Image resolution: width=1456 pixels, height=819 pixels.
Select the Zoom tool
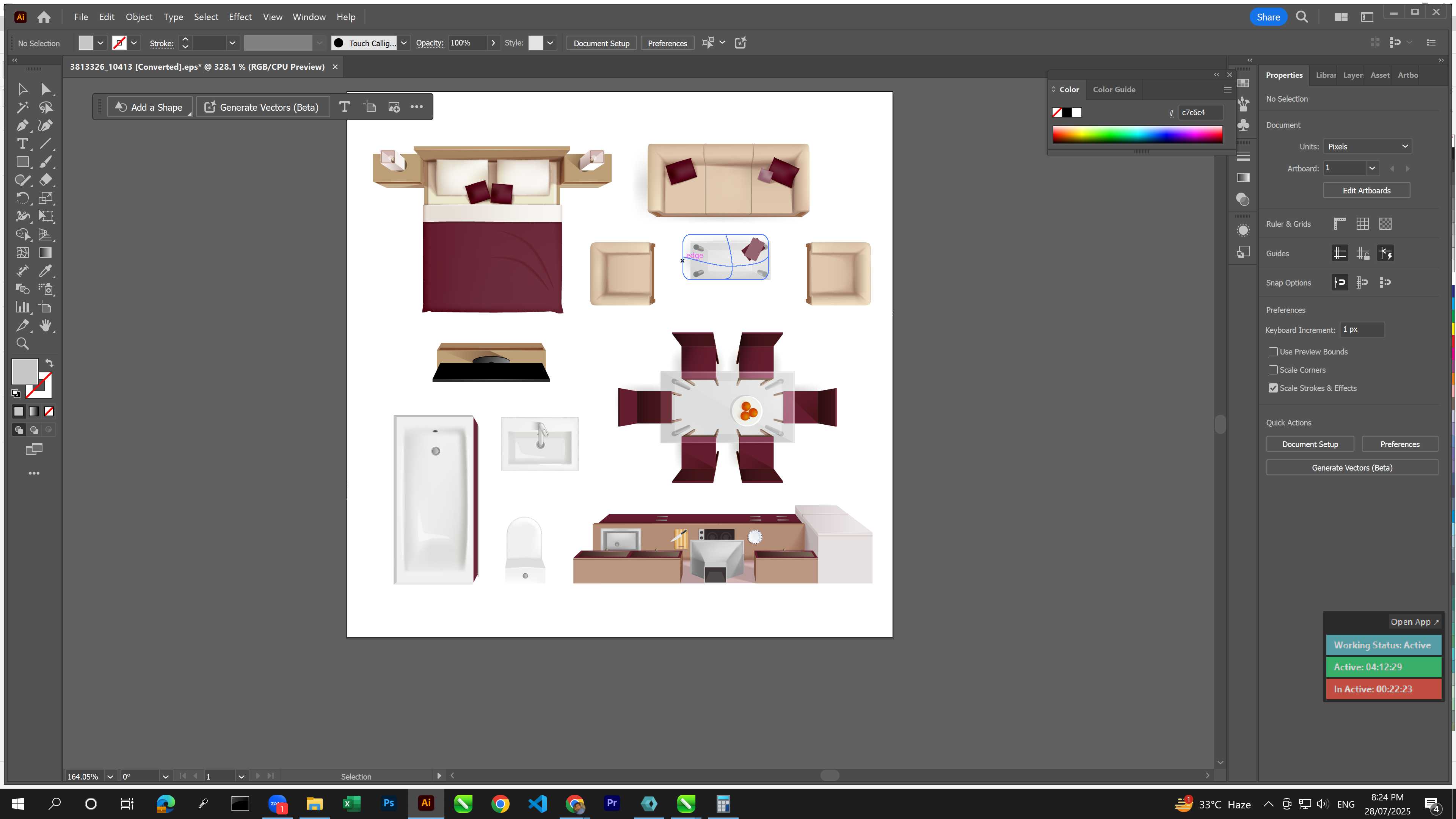click(x=23, y=343)
